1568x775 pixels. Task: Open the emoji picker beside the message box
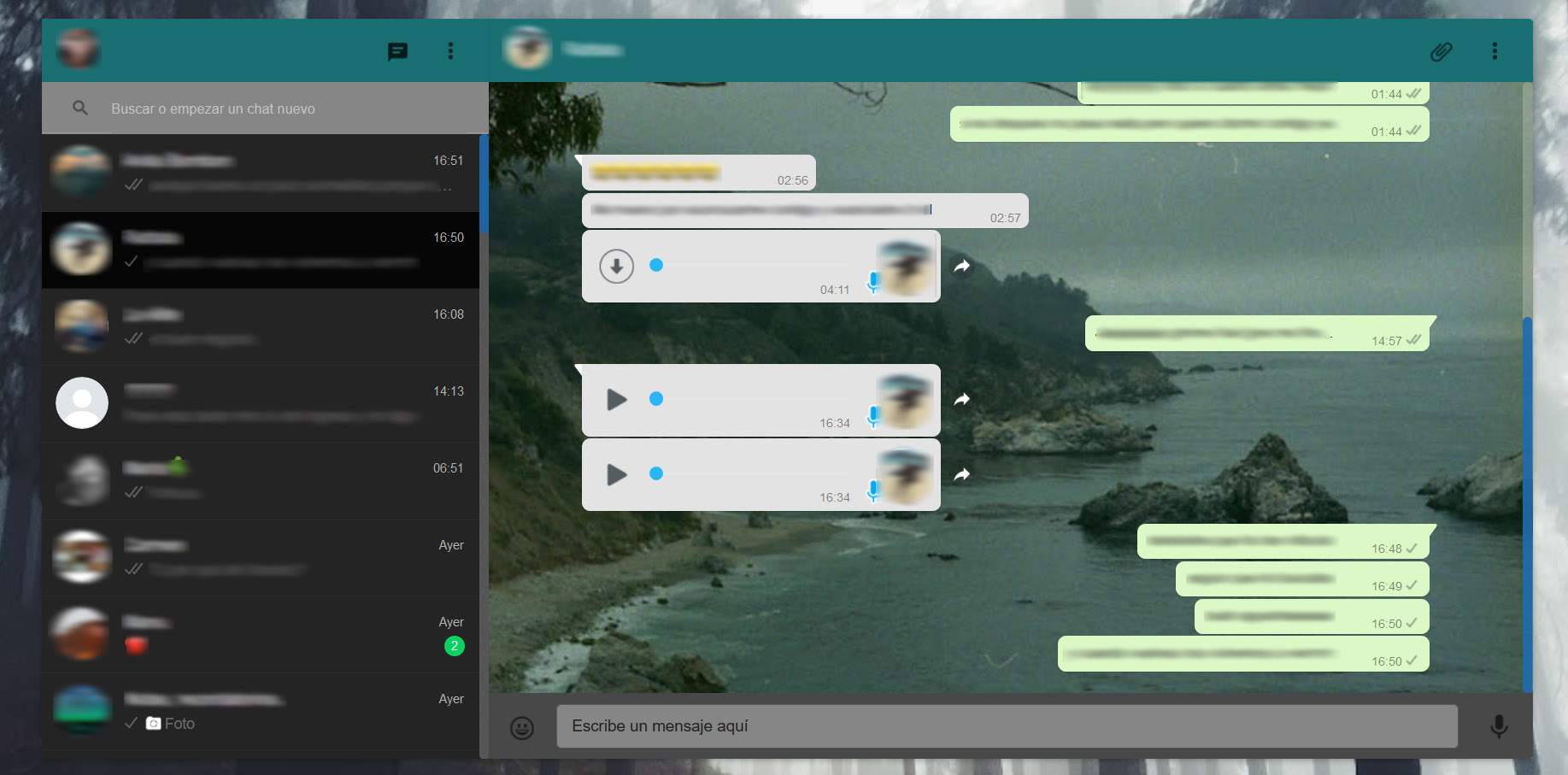click(522, 727)
